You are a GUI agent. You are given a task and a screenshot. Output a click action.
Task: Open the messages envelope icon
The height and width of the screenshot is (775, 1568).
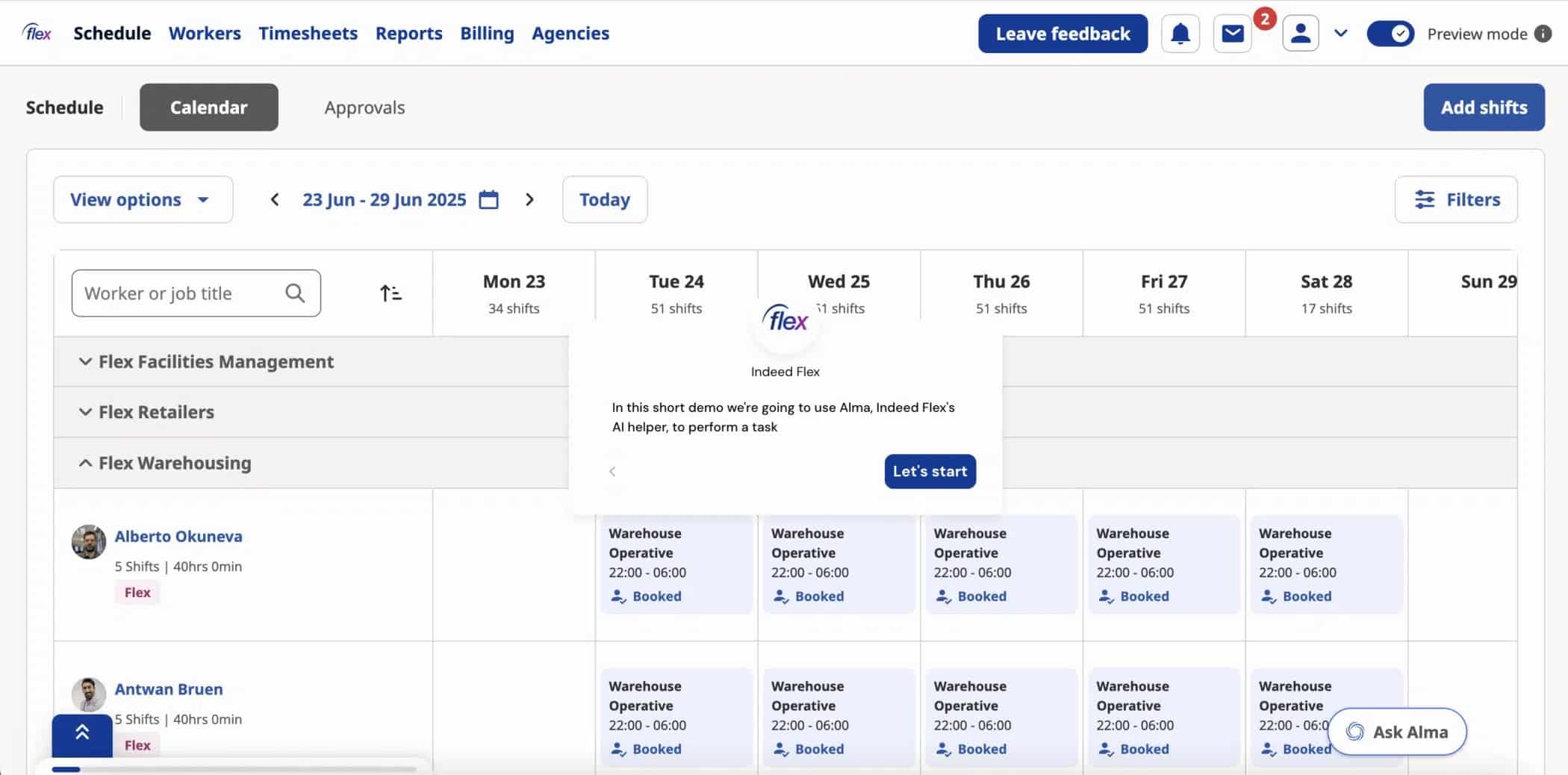pyautogui.click(x=1232, y=34)
